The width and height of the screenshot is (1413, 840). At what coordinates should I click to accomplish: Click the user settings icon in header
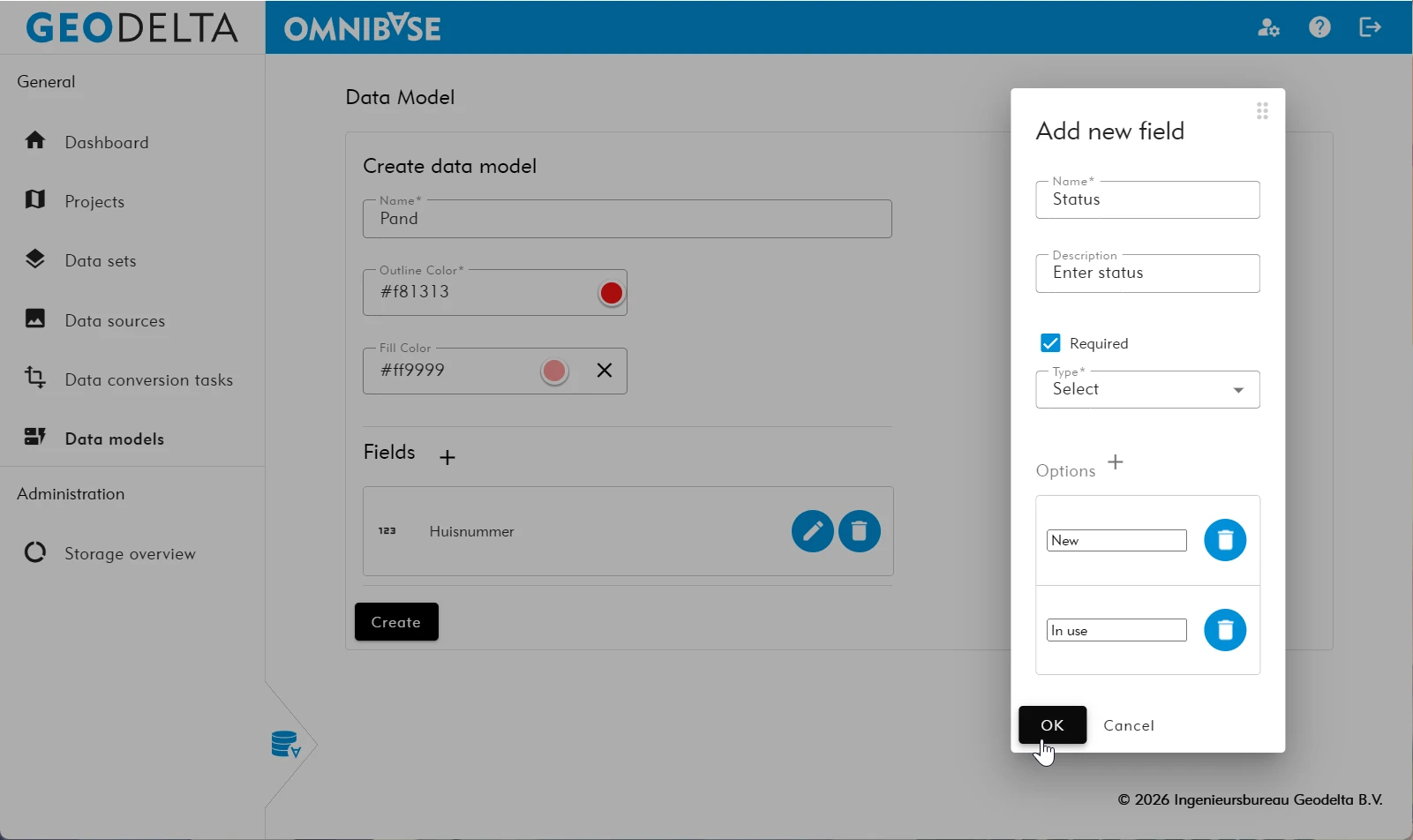(x=1268, y=27)
